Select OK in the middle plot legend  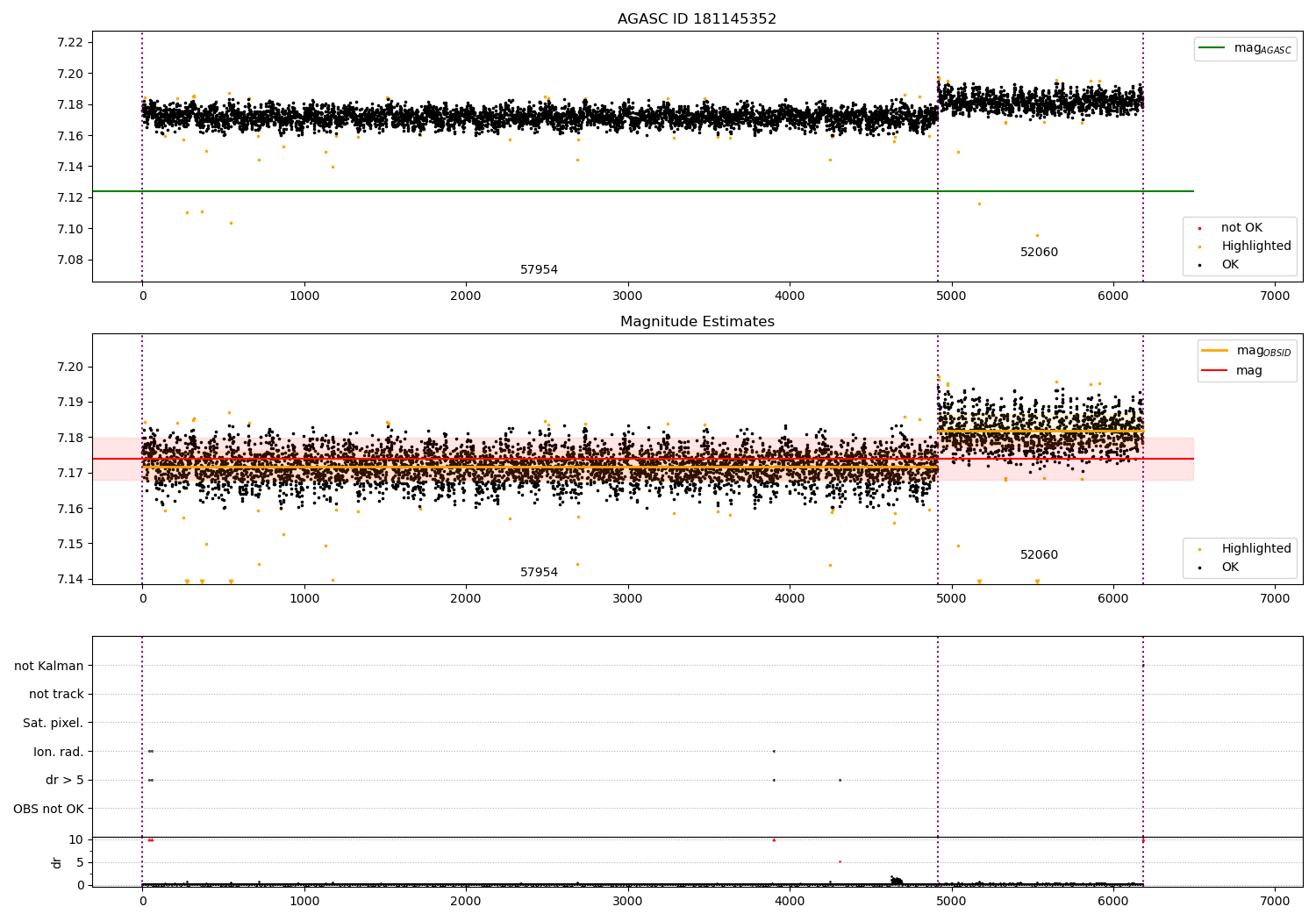tap(1220, 567)
